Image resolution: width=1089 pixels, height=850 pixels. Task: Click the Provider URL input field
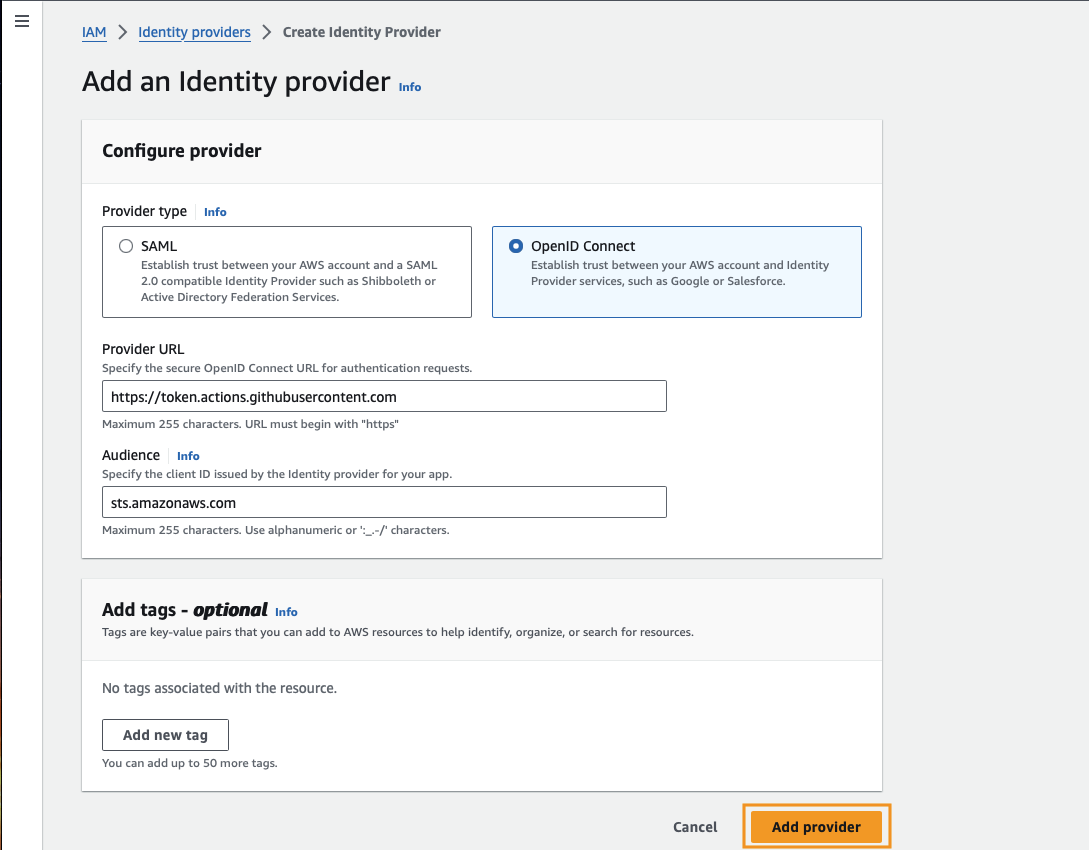pos(384,396)
